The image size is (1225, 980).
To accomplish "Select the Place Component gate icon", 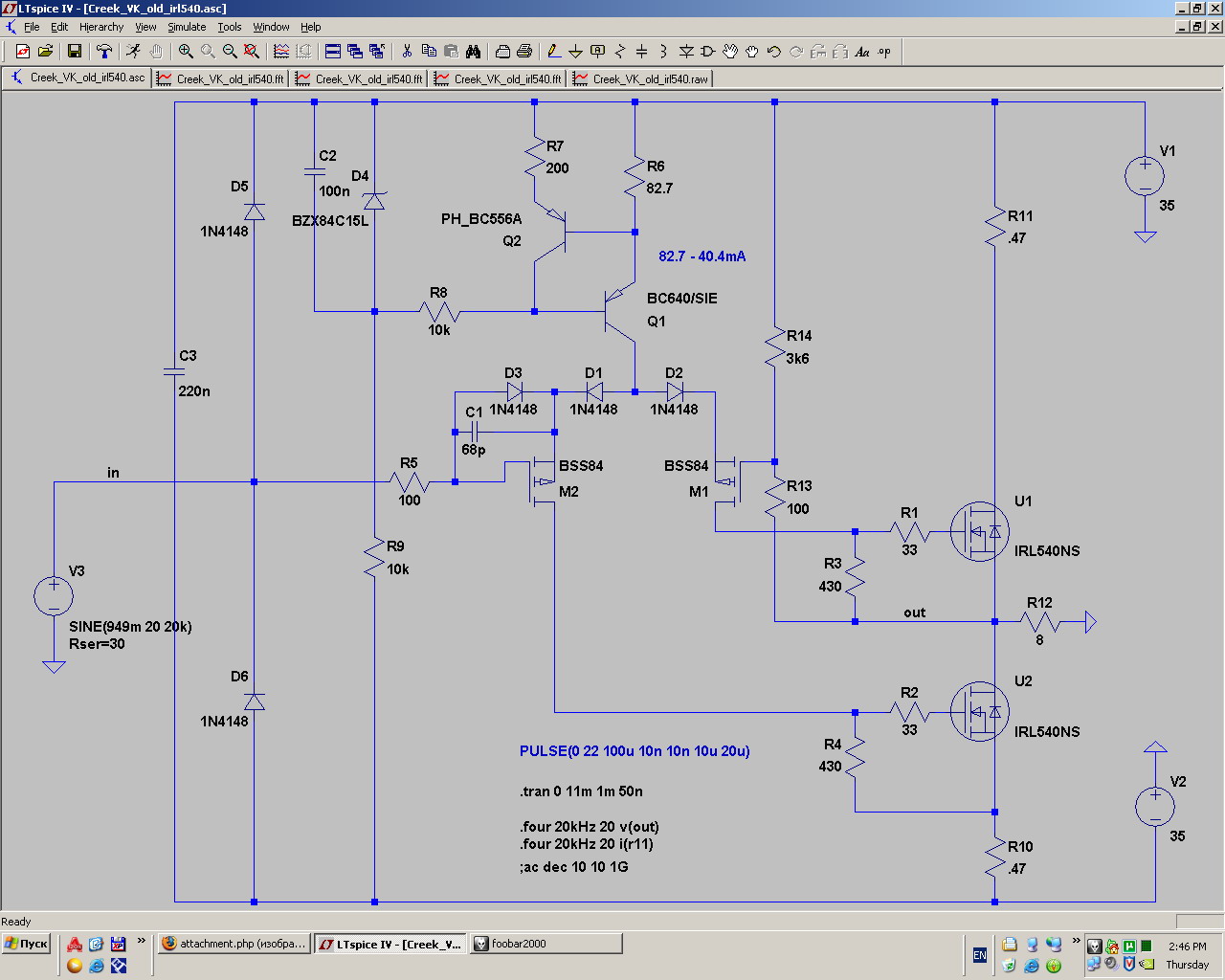I will (708, 52).
